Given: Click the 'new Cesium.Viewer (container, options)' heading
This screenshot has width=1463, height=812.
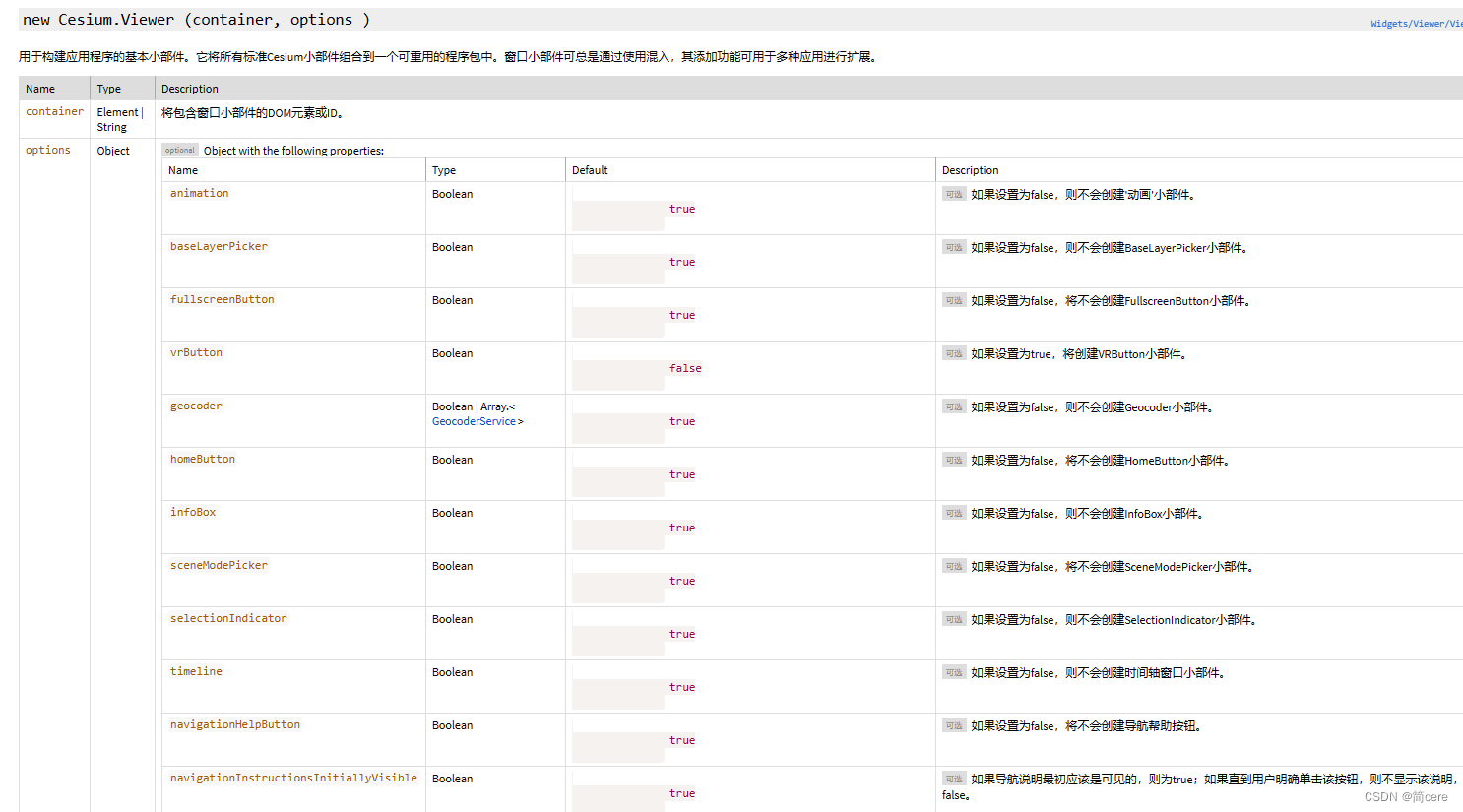Looking at the screenshot, I should [x=197, y=20].
